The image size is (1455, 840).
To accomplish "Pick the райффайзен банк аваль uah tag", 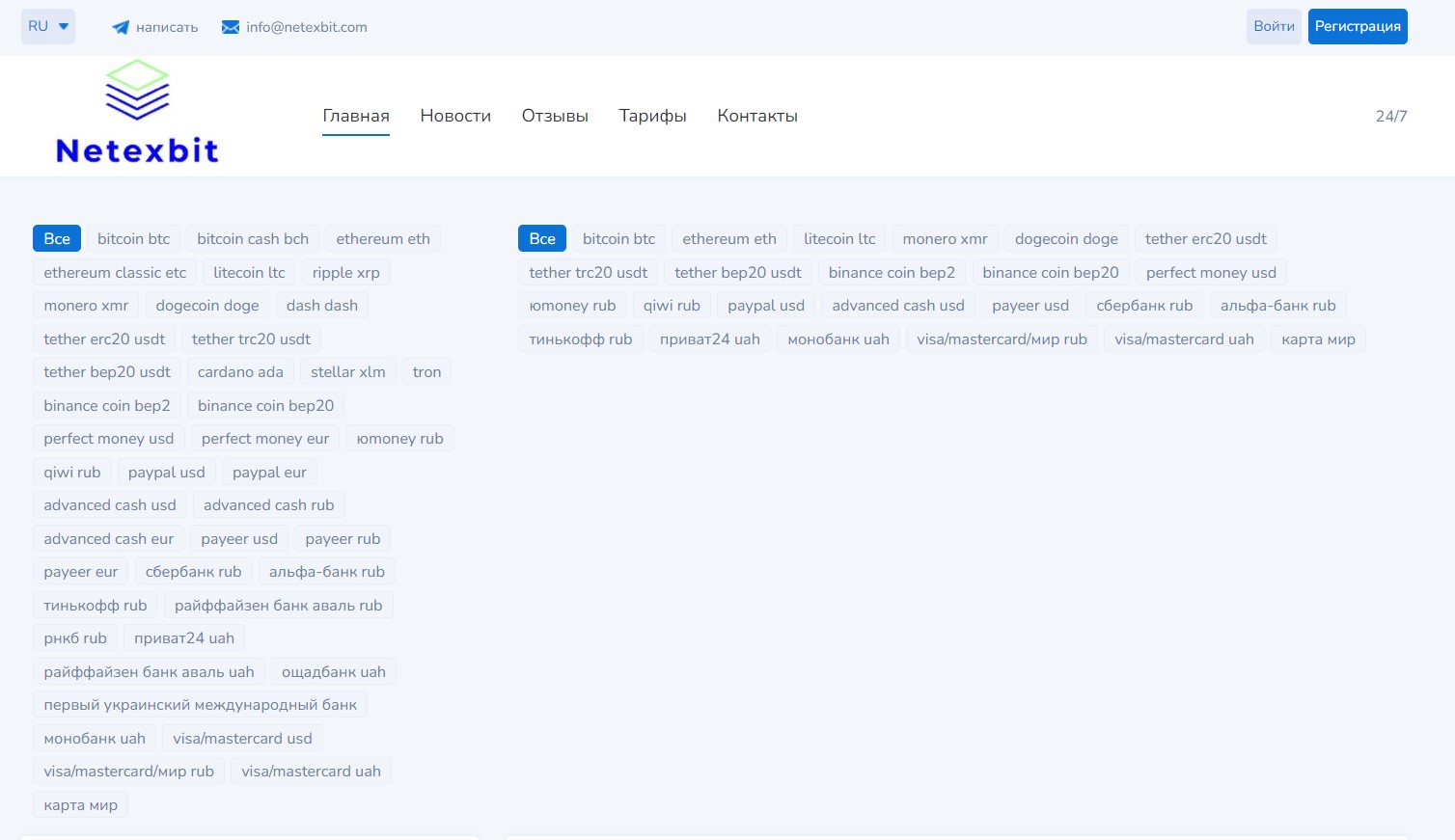I will click(x=149, y=672).
